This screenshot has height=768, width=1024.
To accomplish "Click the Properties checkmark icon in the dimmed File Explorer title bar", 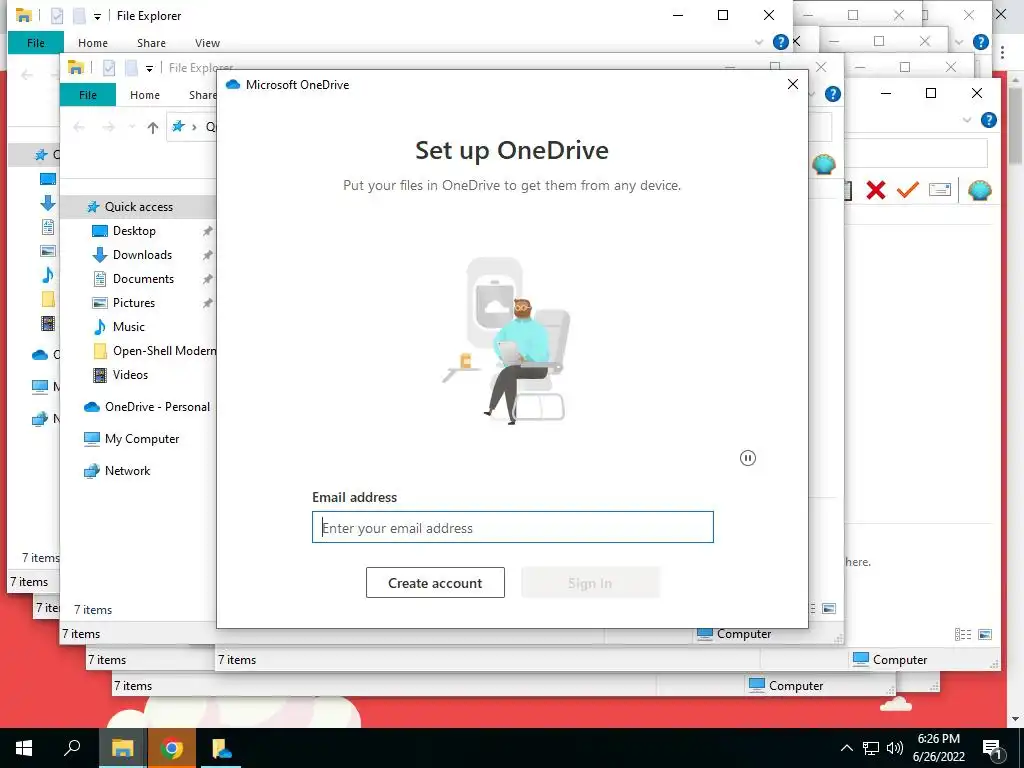I will click(109, 67).
